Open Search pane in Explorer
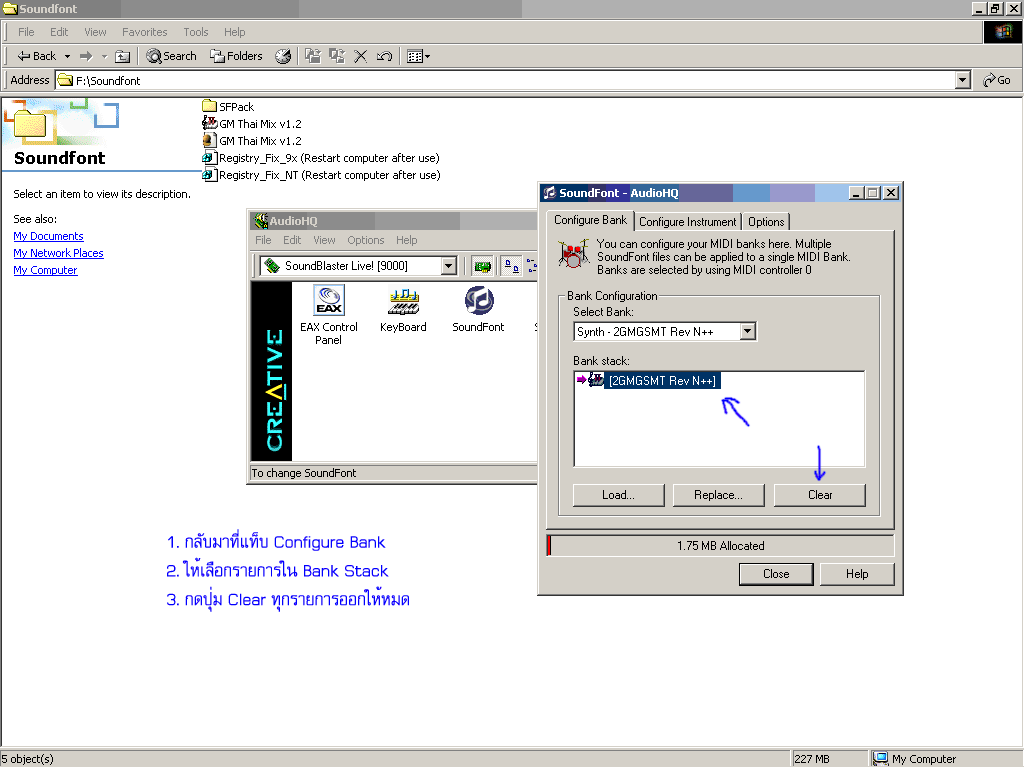The width and height of the screenshot is (1024, 768). 171,56
